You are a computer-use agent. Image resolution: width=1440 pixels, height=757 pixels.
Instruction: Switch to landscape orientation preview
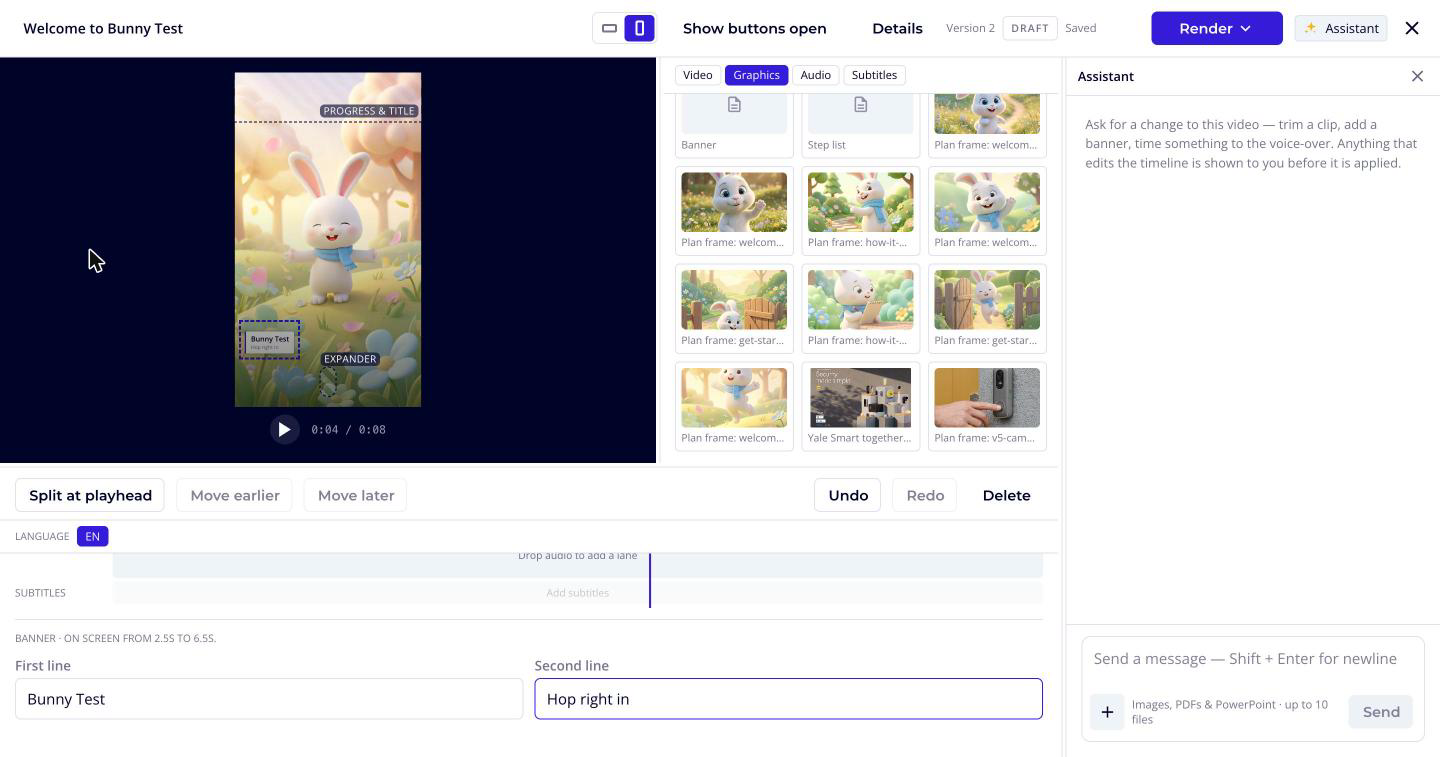[x=609, y=28]
